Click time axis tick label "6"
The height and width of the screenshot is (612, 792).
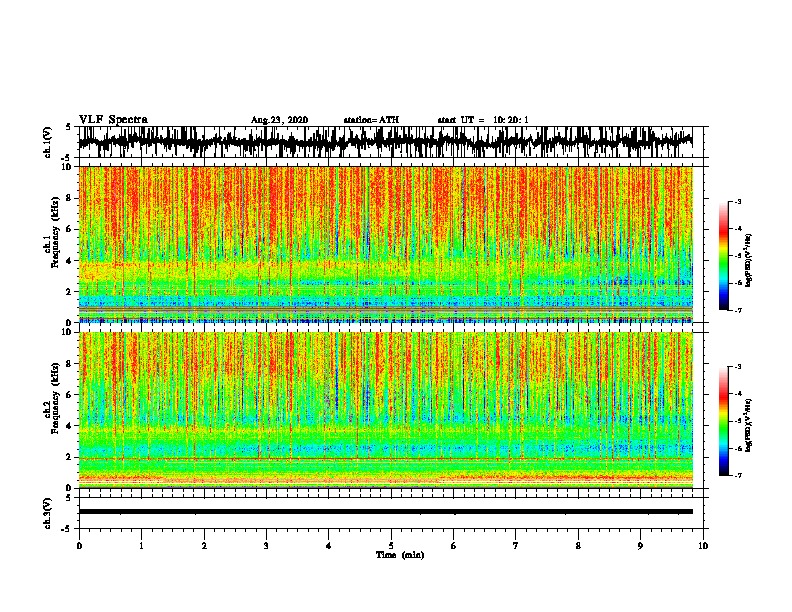pyautogui.click(x=453, y=546)
